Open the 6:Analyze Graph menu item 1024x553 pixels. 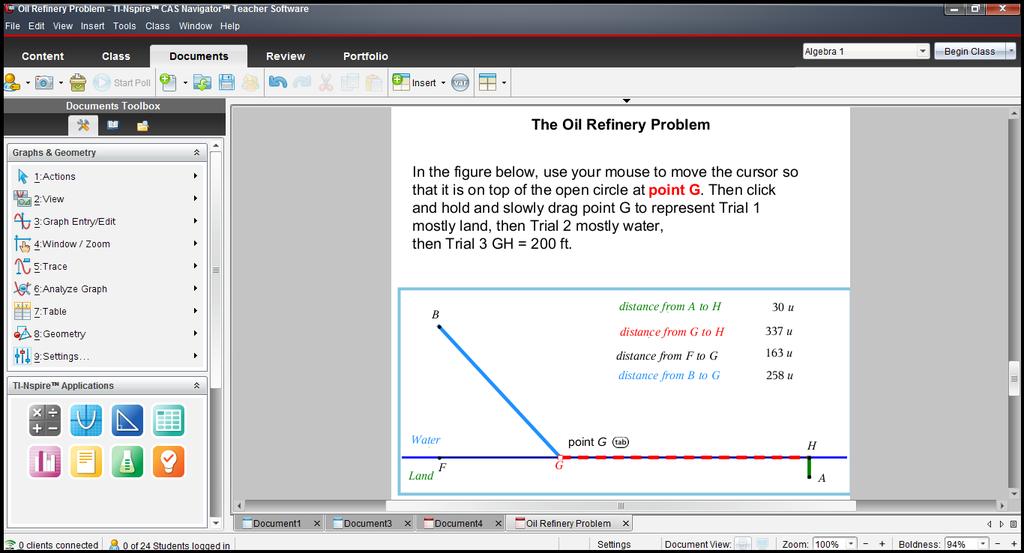point(106,289)
